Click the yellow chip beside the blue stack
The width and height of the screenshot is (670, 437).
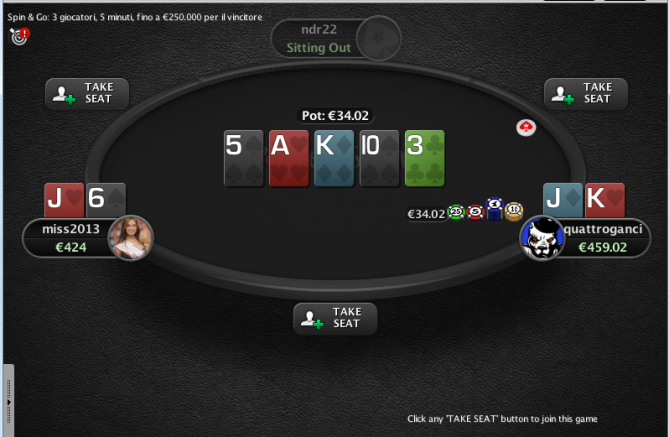coord(514,211)
